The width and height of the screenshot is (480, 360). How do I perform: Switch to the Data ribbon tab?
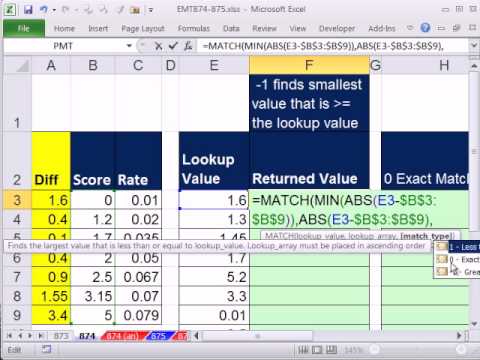(231, 29)
